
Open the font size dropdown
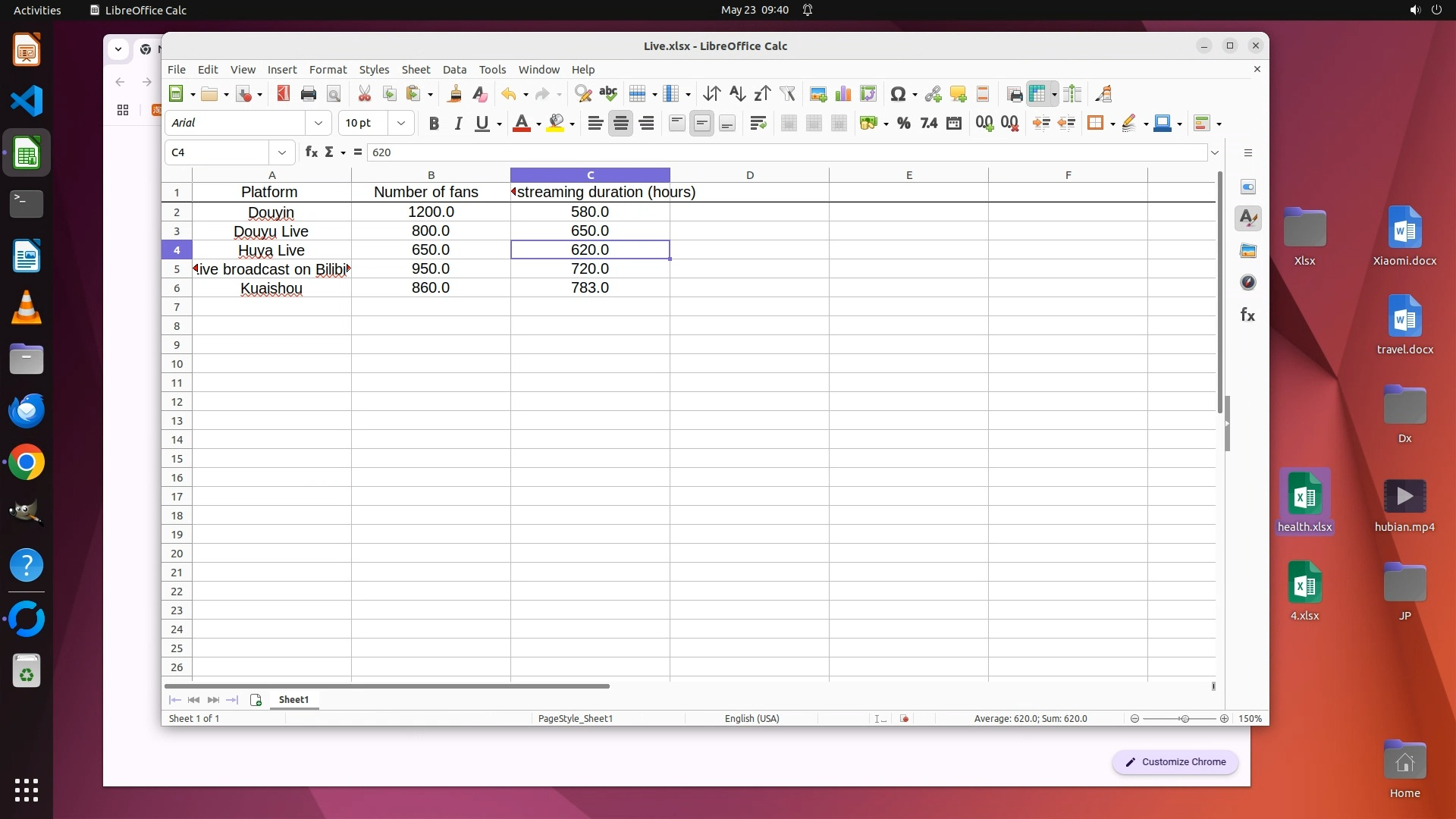[401, 123]
